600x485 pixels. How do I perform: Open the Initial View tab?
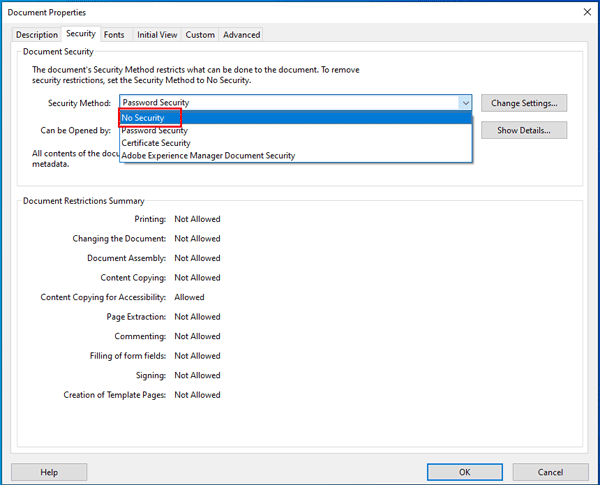coord(157,34)
